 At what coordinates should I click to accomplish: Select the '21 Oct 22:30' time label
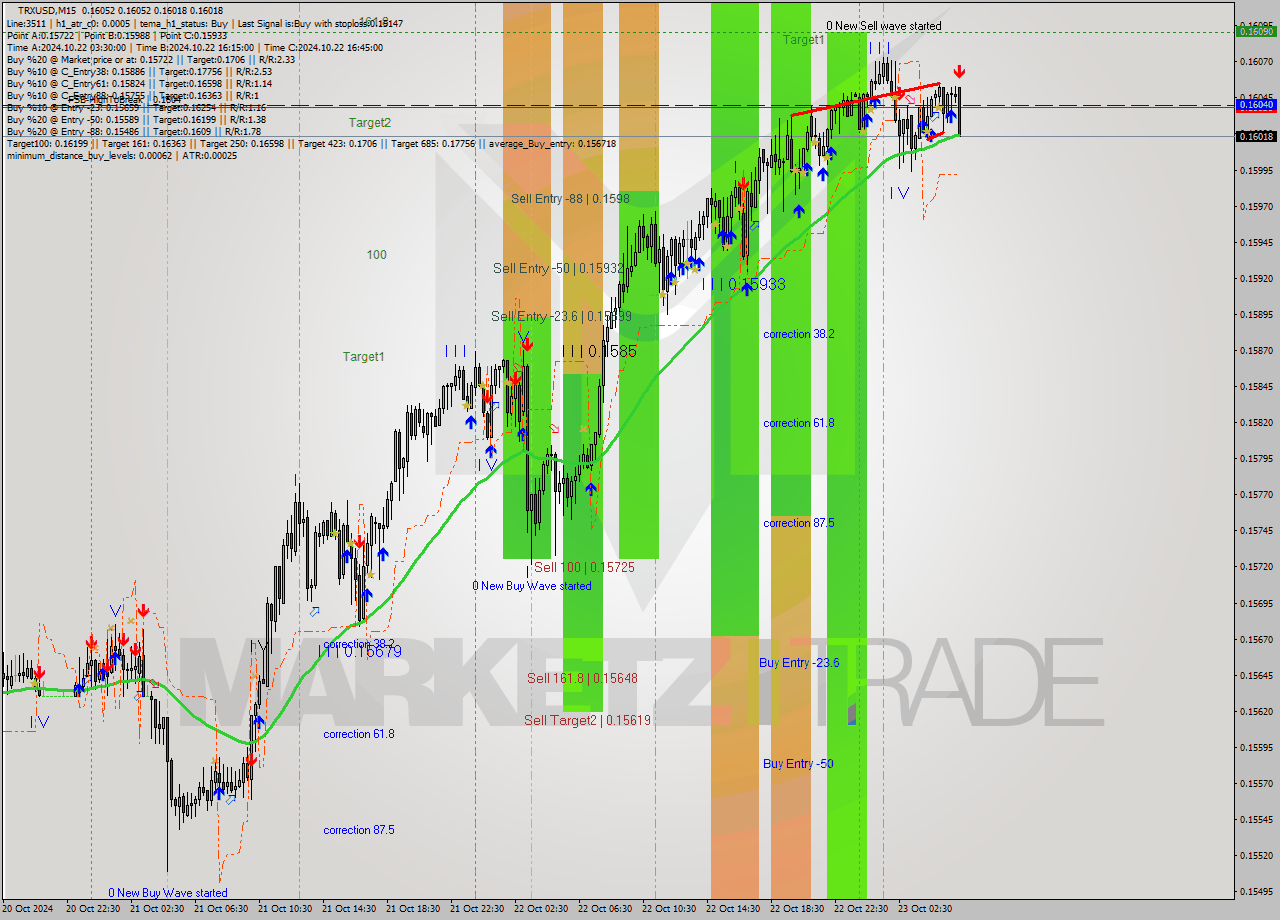pos(478,909)
